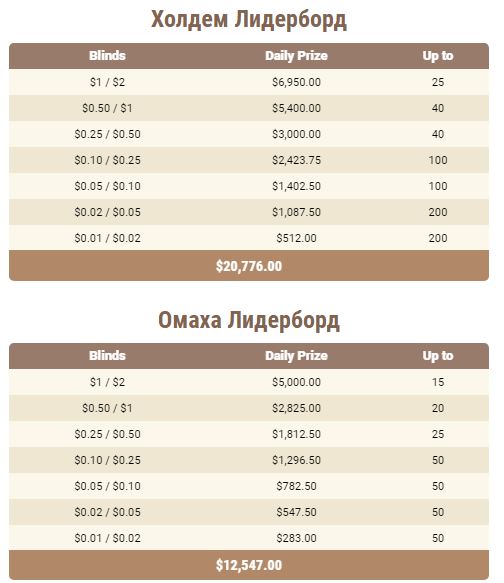Select the $782.50 prize value
Image resolution: width=504 pixels, height=583 pixels.
[296, 486]
